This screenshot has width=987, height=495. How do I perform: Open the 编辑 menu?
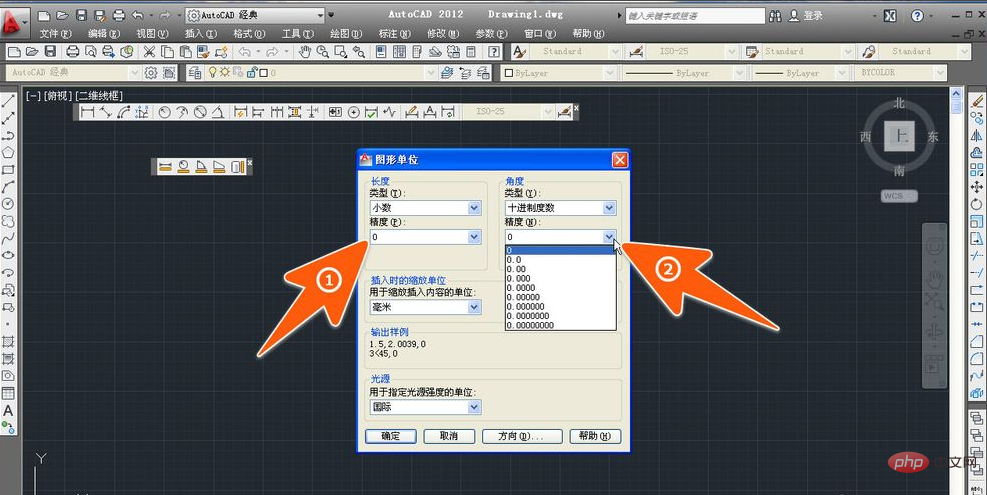click(103, 33)
